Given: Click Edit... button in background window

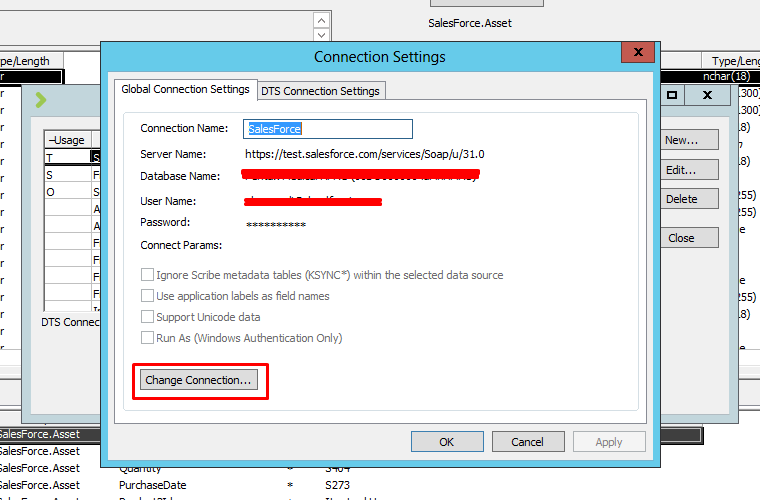Looking at the screenshot, I should pos(689,170).
